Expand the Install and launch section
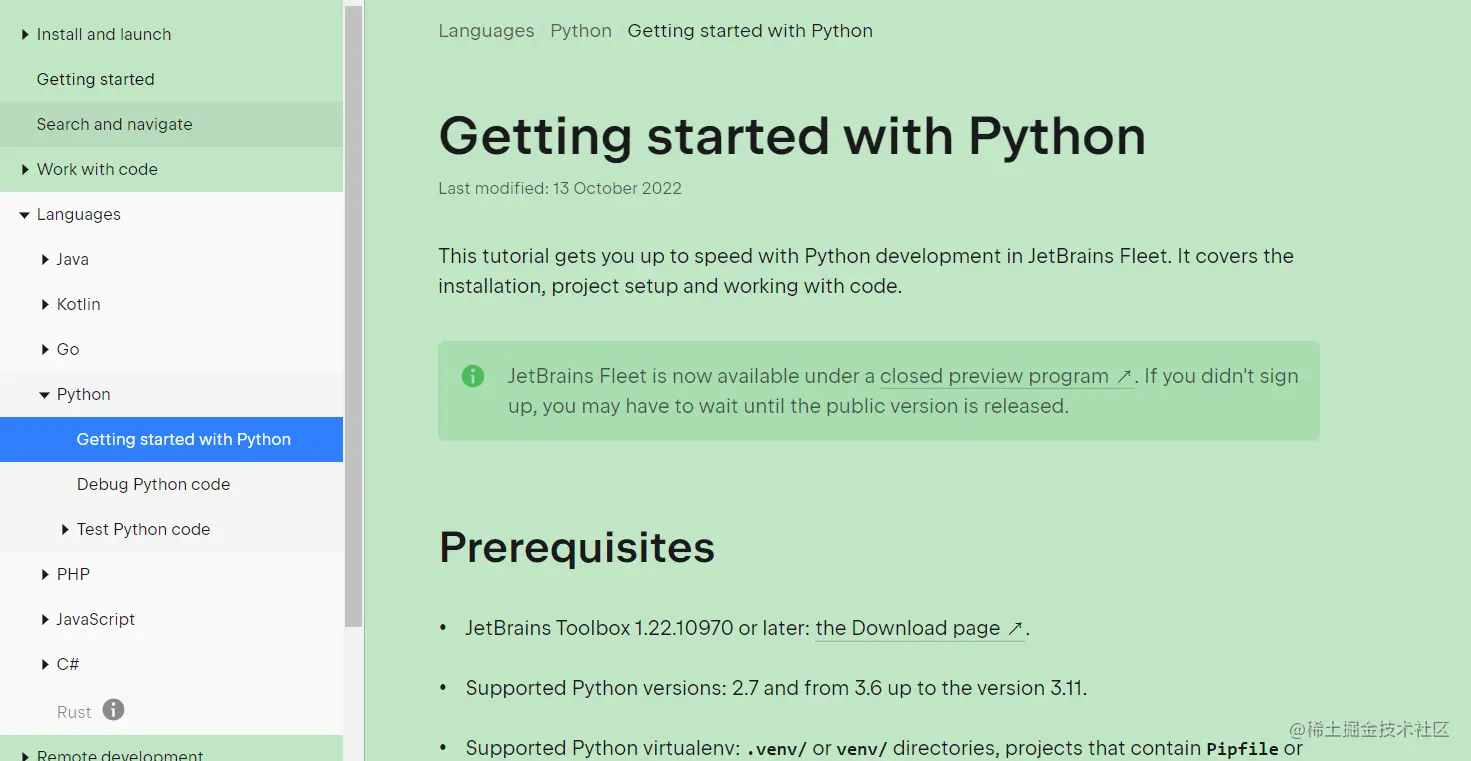 tap(25, 35)
